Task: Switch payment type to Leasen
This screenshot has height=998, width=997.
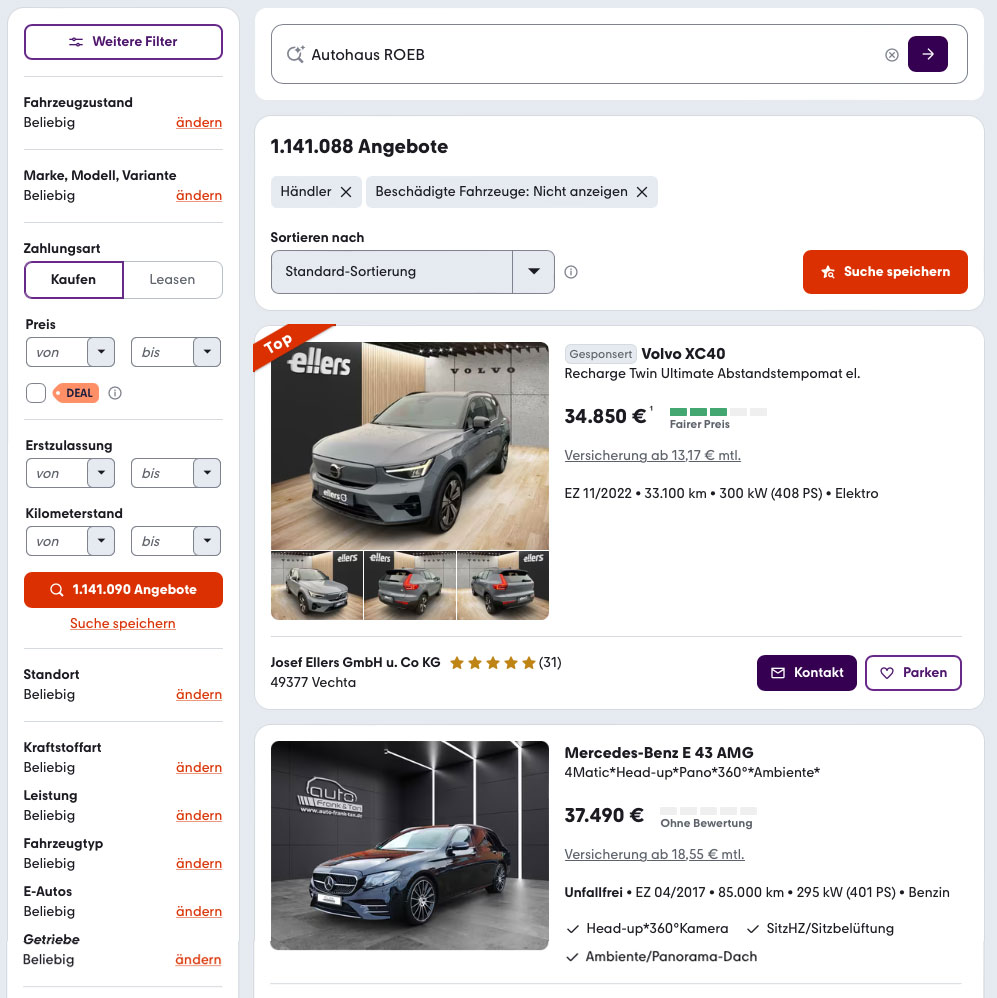Action: point(173,279)
